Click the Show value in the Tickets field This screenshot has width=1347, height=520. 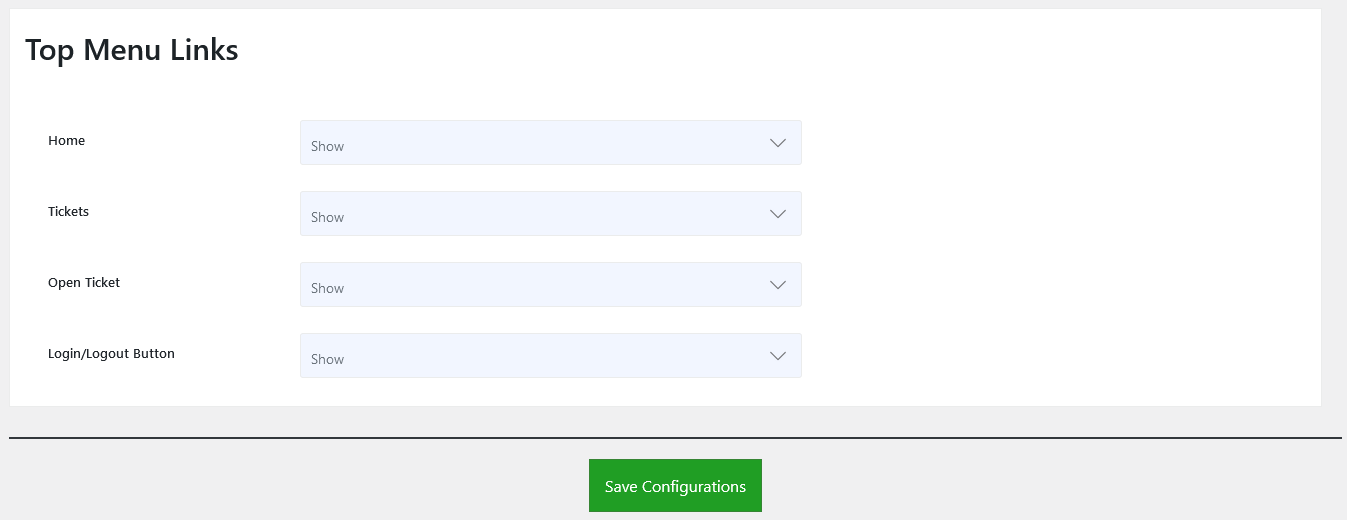[328, 217]
